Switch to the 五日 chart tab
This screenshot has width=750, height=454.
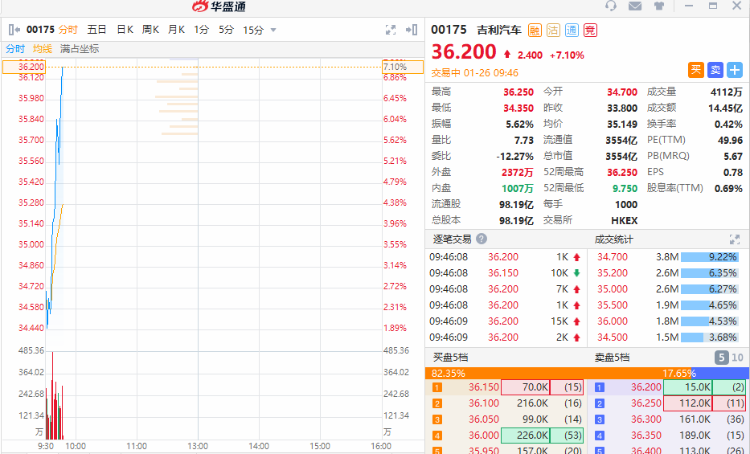point(97,30)
